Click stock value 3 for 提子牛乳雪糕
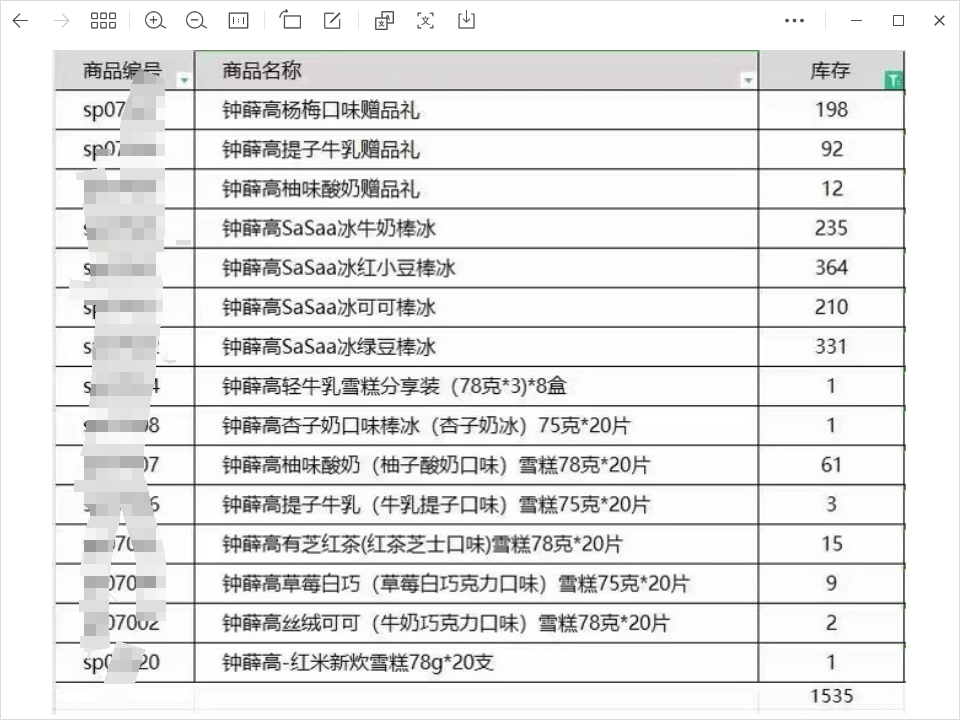 (831, 504)
